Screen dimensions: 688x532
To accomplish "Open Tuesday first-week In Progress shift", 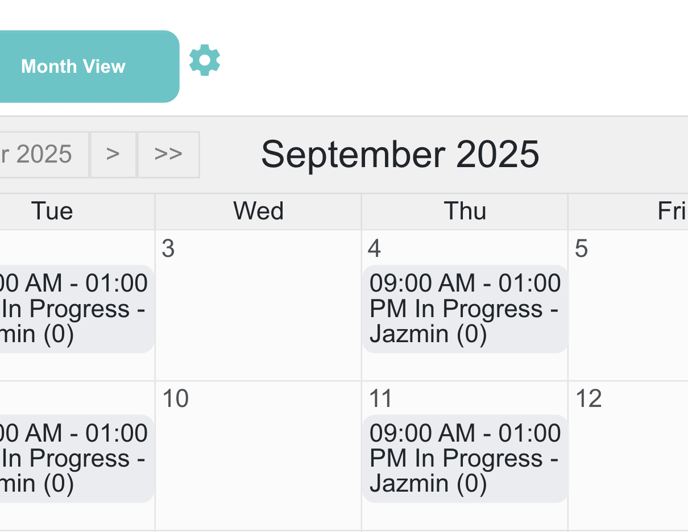I will pyautogui.click(x=77, y=309).
